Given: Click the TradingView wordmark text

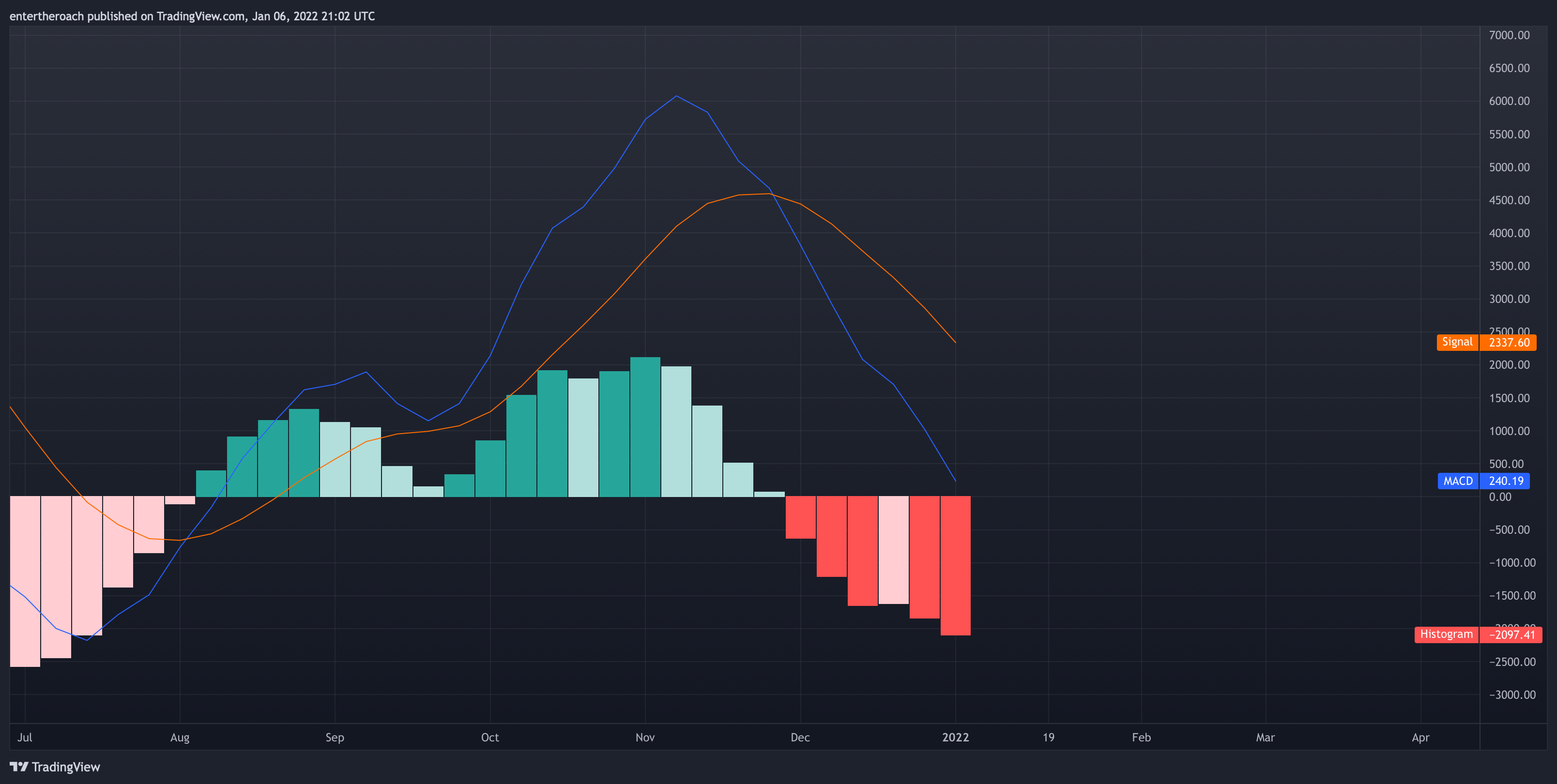Looking at the screenshot, I should point(66,767).
